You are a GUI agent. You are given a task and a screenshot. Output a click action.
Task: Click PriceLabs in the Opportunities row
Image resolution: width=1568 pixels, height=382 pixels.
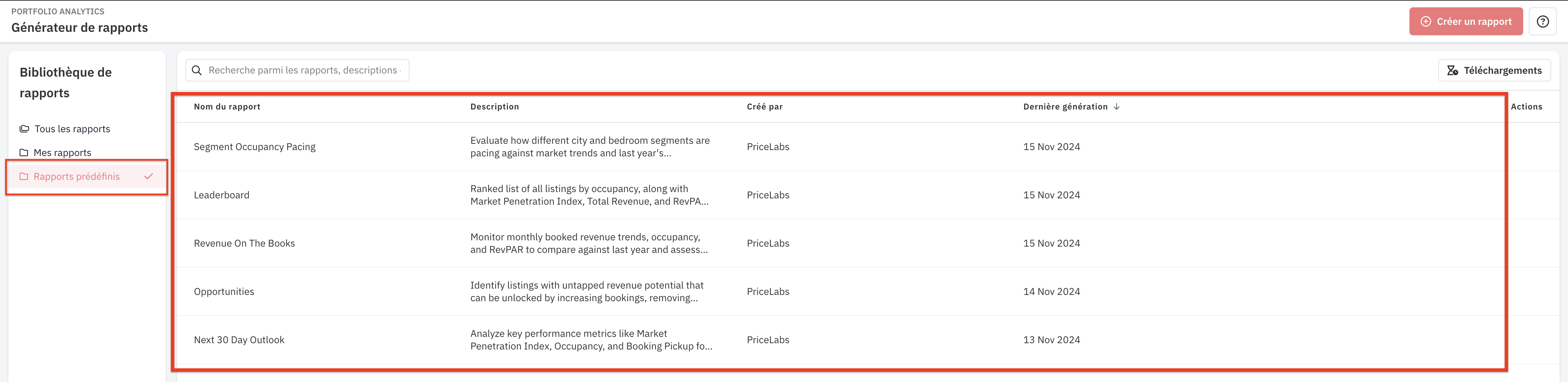(768, 291)
